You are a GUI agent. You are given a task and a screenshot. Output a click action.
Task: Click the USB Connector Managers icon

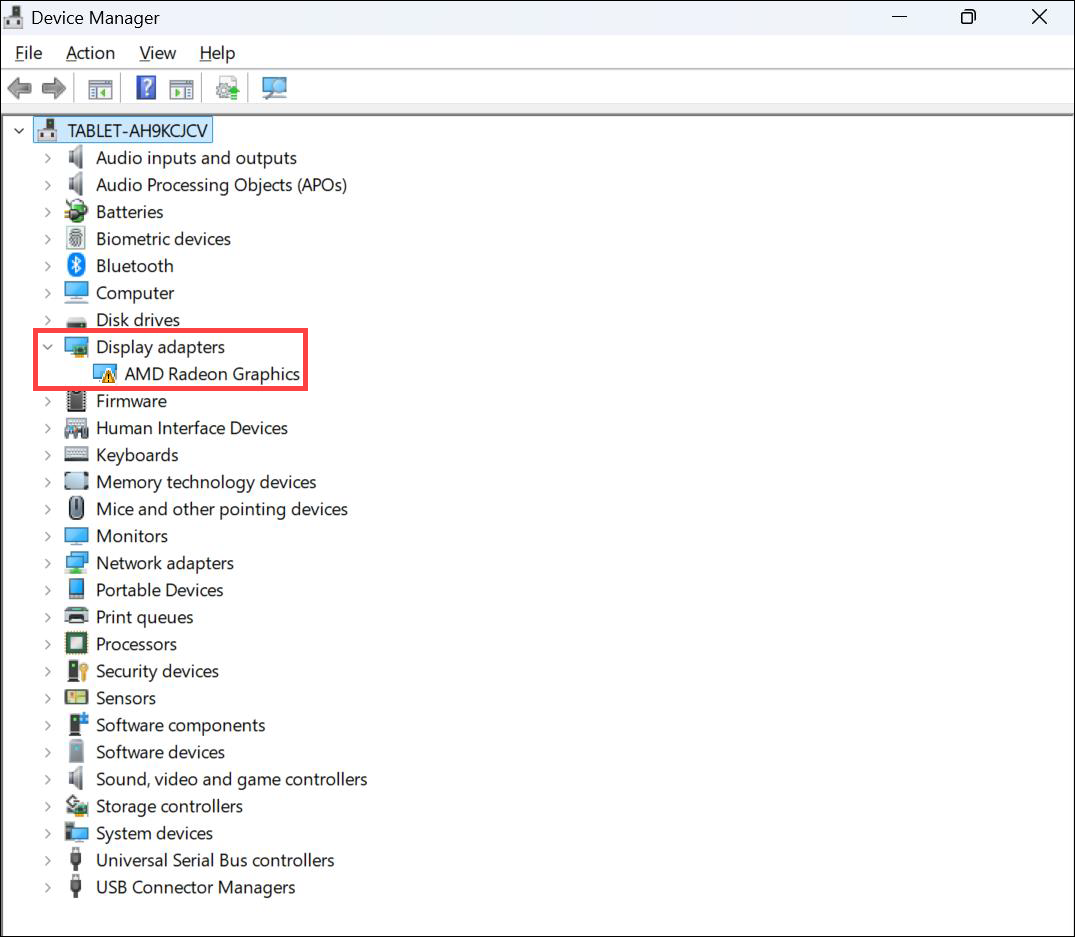pos(76,886)
